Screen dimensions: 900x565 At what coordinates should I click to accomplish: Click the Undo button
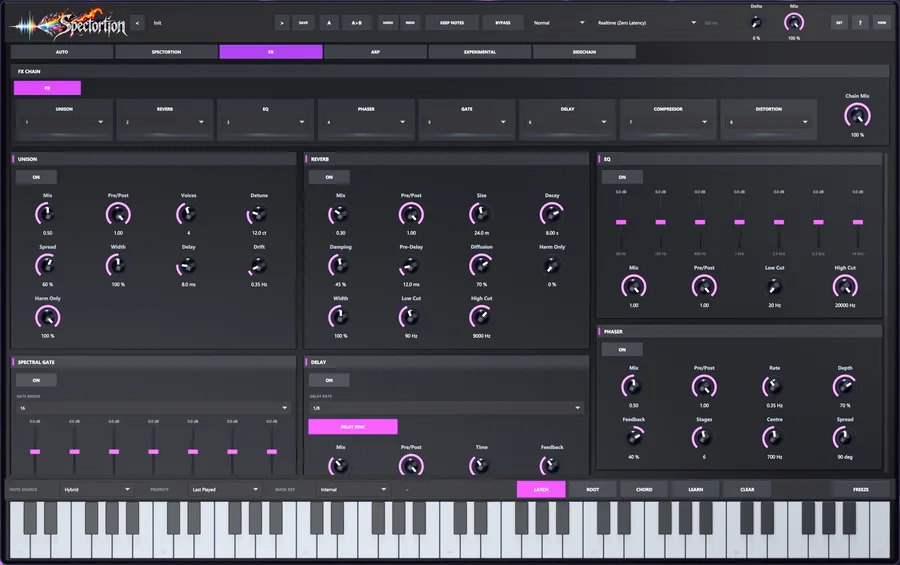pos(388,23)
